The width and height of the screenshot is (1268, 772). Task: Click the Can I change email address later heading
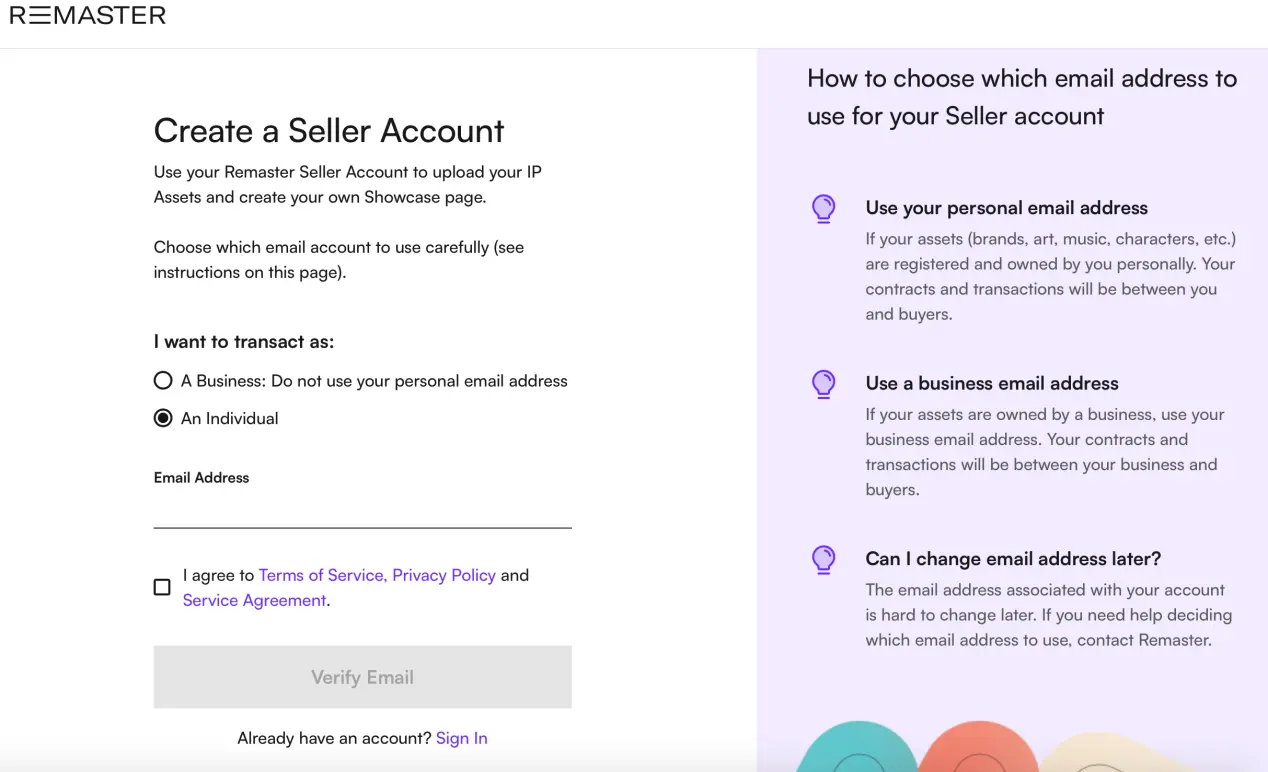click(1013, 558)
